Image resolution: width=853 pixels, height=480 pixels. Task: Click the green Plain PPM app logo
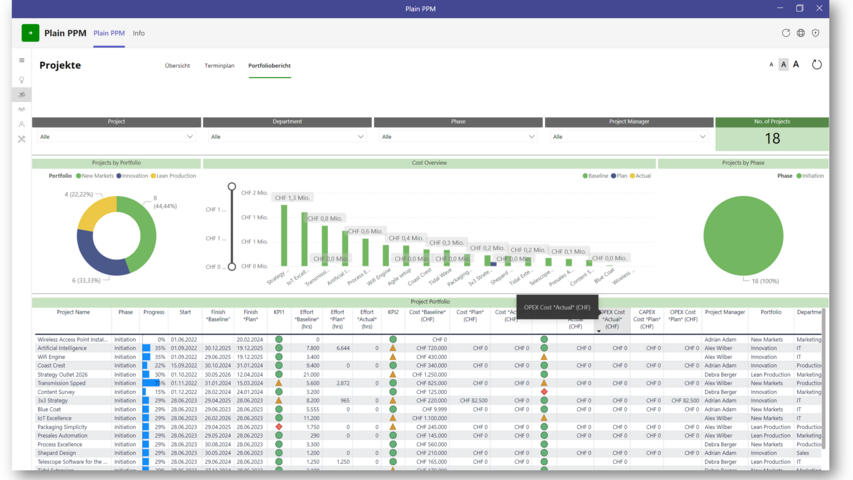[x=30, y=33]
